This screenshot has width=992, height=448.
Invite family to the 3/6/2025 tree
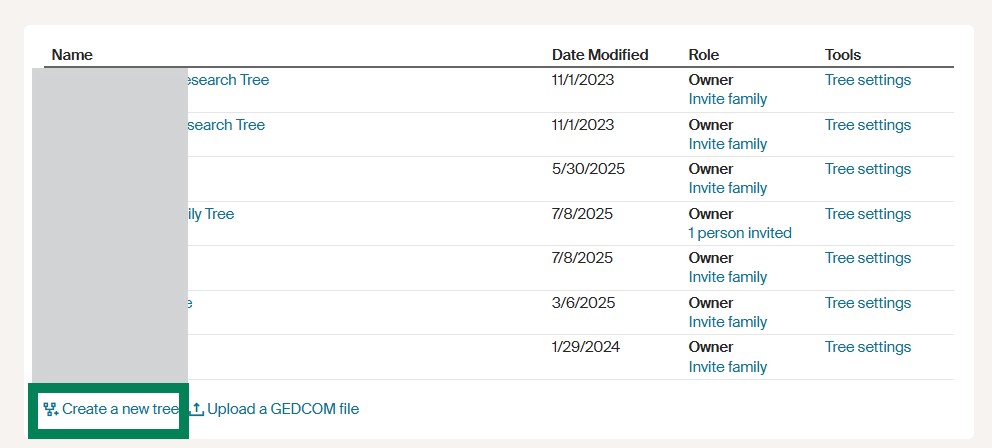tap(727, 322)
